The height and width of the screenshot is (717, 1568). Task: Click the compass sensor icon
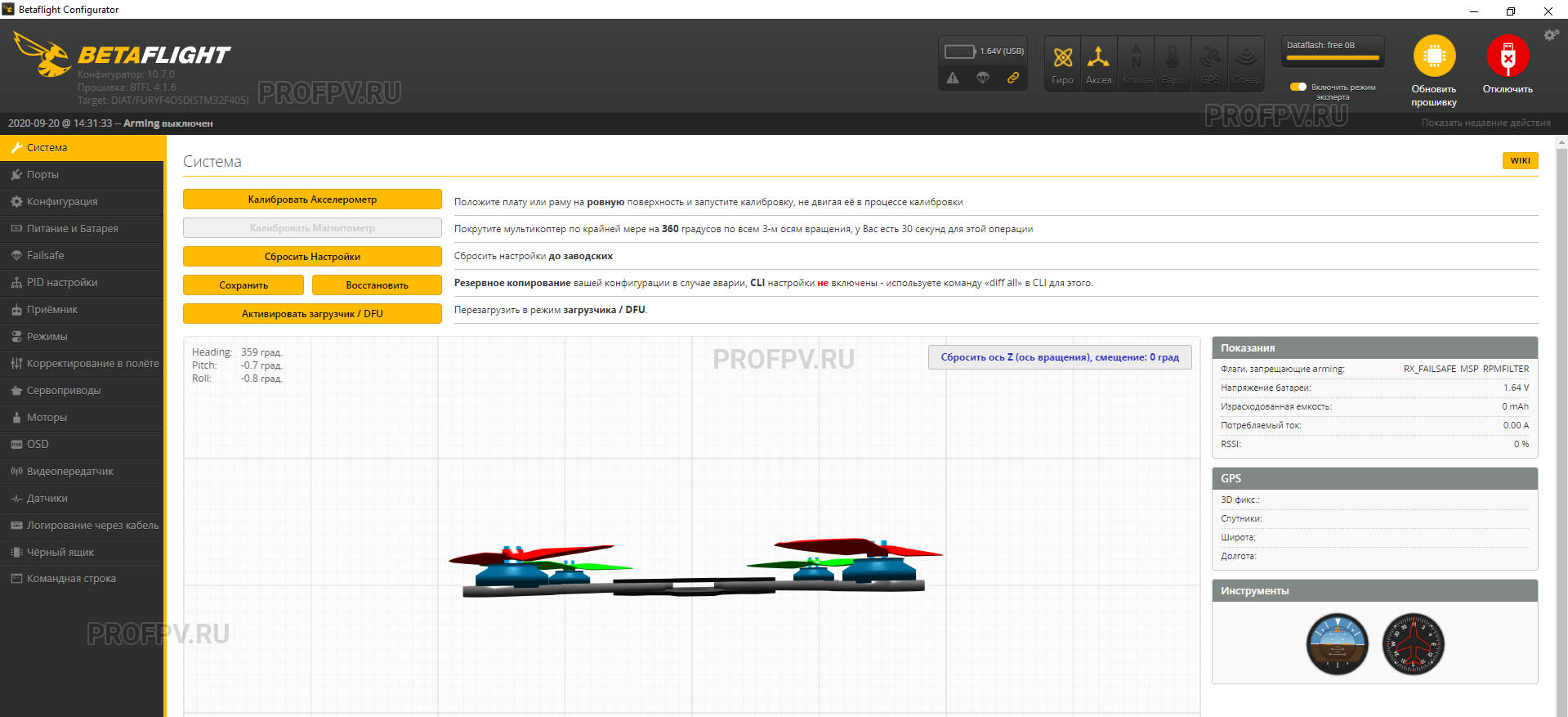coord(1136,64)
